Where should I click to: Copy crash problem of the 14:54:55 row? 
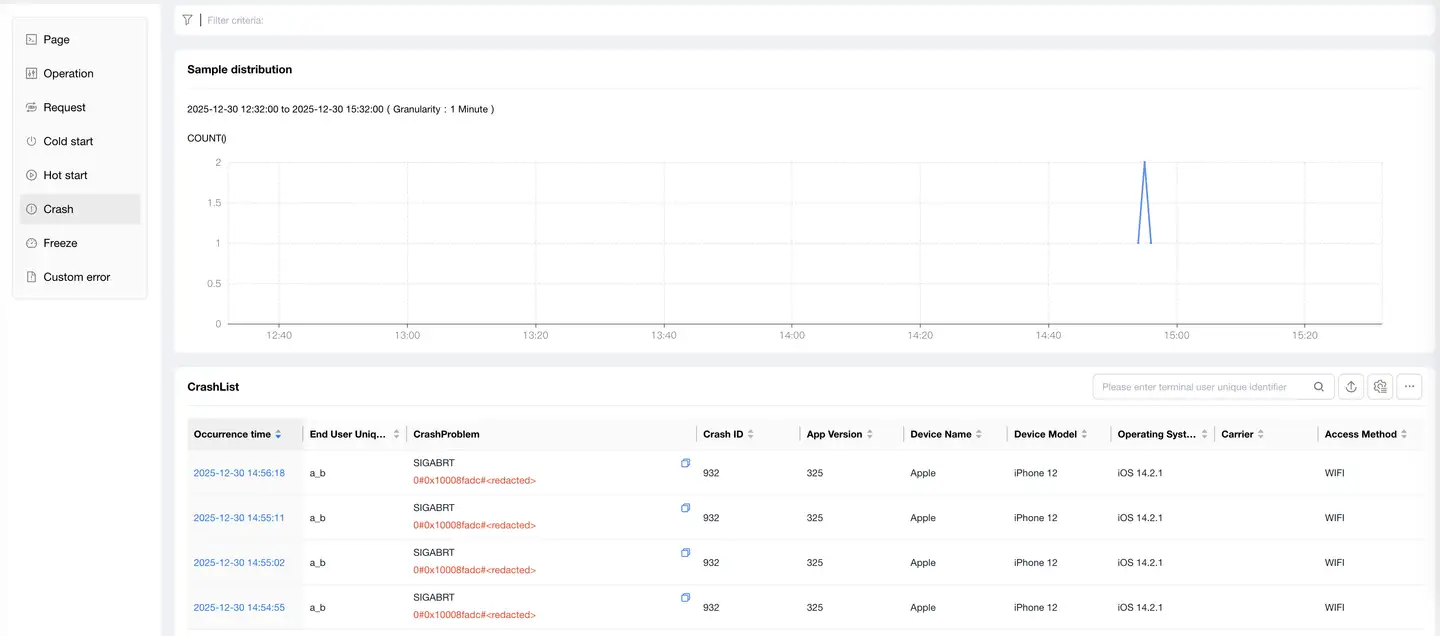pos(685,598)
